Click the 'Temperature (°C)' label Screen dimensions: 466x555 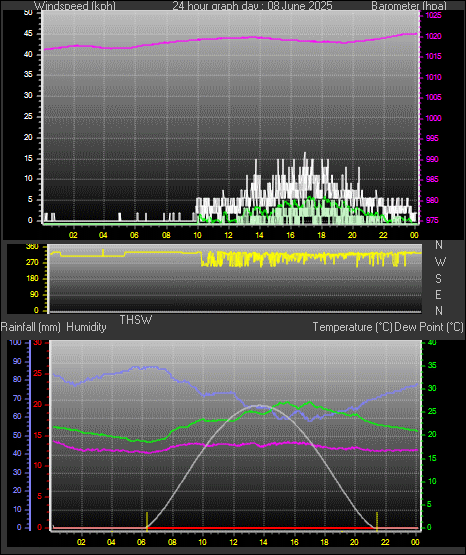point(352,327)
